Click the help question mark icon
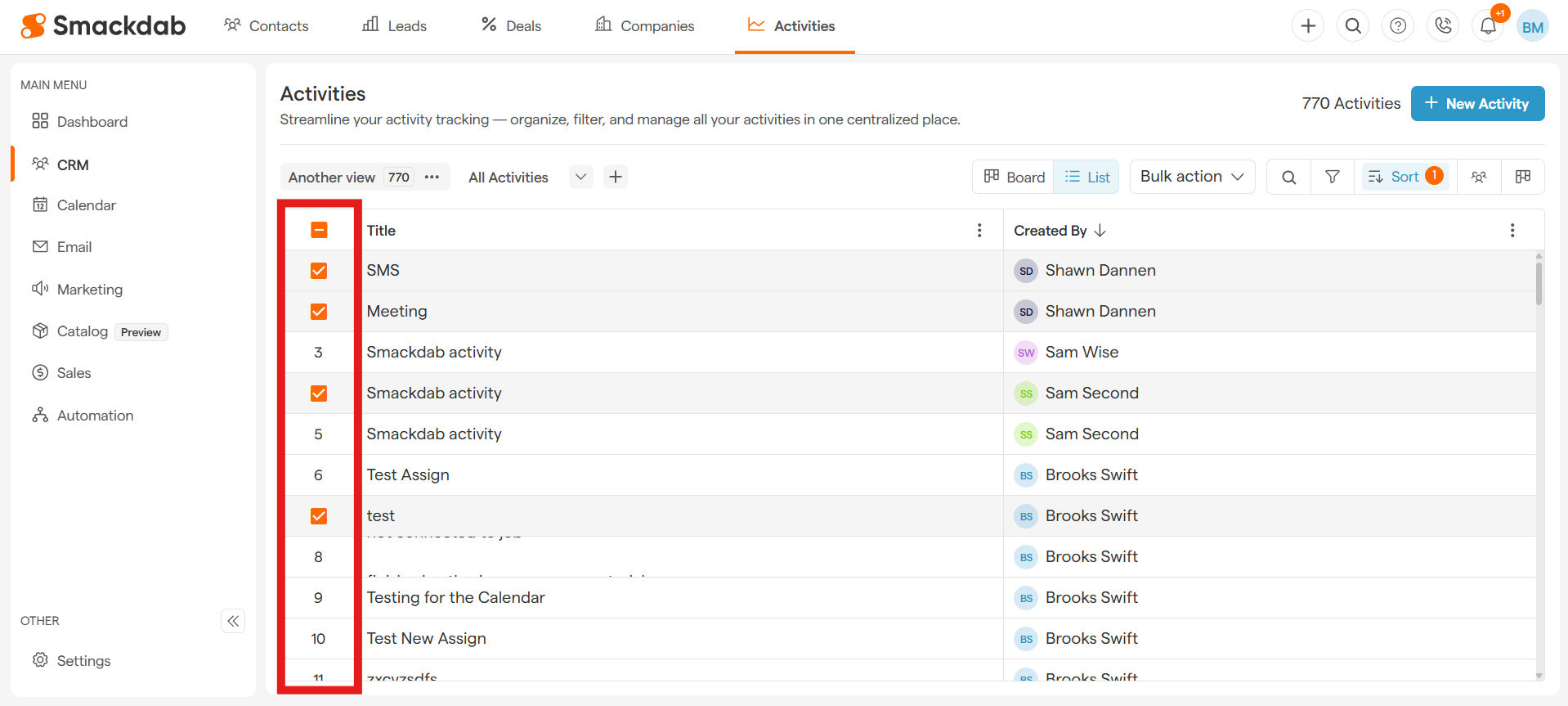 point(1398,26)
